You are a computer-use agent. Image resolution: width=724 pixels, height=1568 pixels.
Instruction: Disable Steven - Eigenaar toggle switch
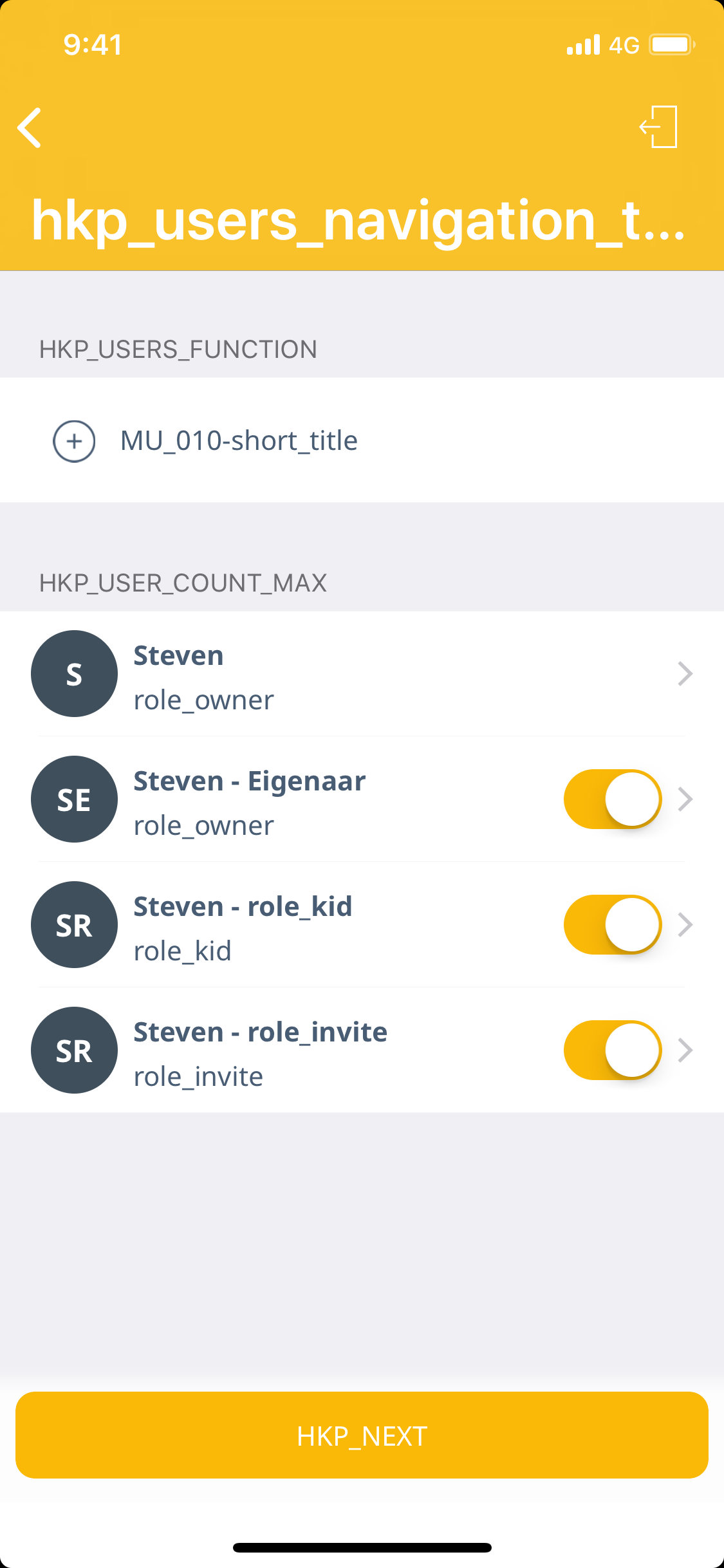(612, 799)
